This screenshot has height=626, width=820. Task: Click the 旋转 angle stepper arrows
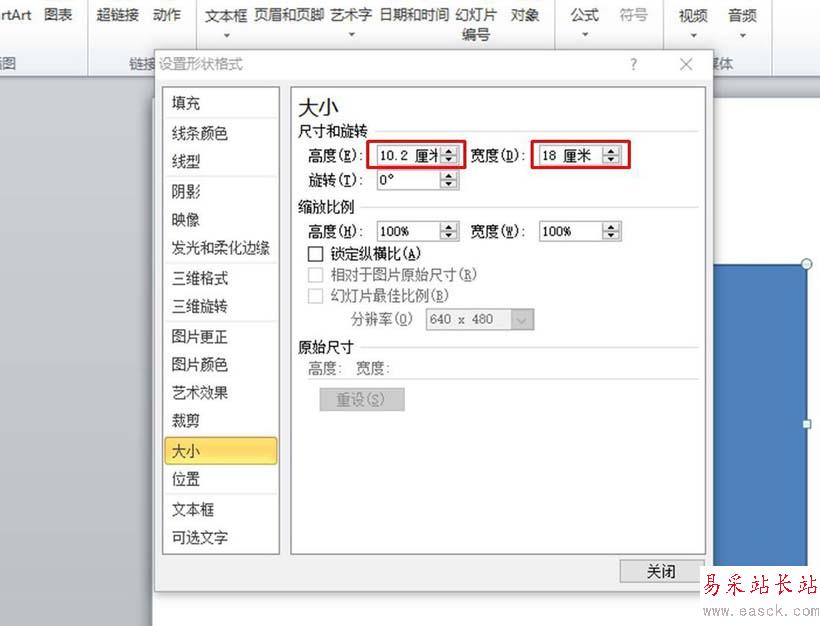click(x=449, y=180)
